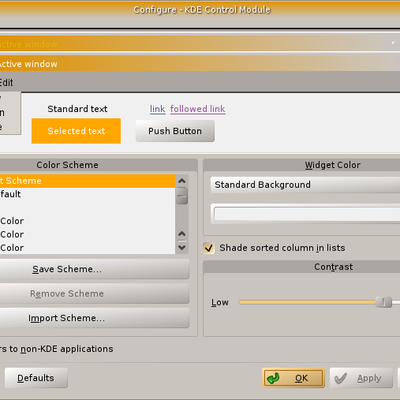Click the Push Button in preview
Screen dimensions: 400x400
(175, 131)
